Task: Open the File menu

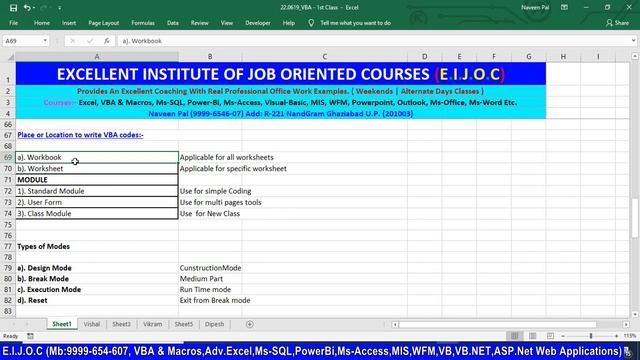Action: pos(13,23)
